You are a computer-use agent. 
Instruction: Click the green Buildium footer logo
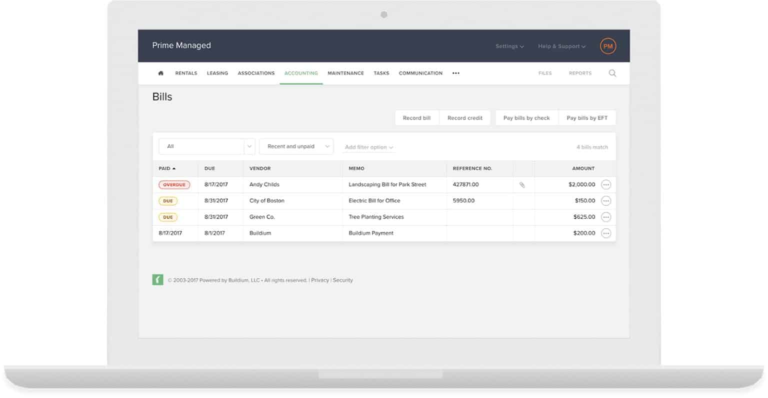[x=158, y=280]
